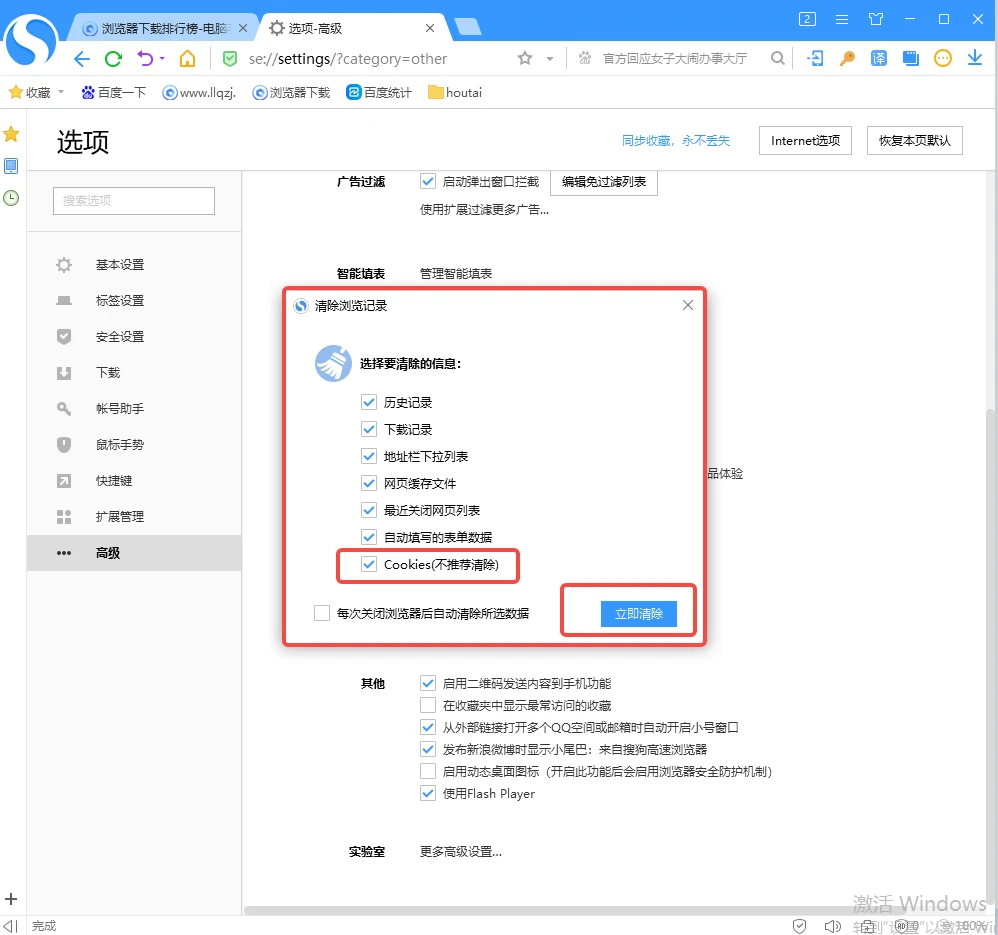The width and height of the screenshot is (998, 935).
Task: Click the orange chat bubble icon
Action: (943, 59)
